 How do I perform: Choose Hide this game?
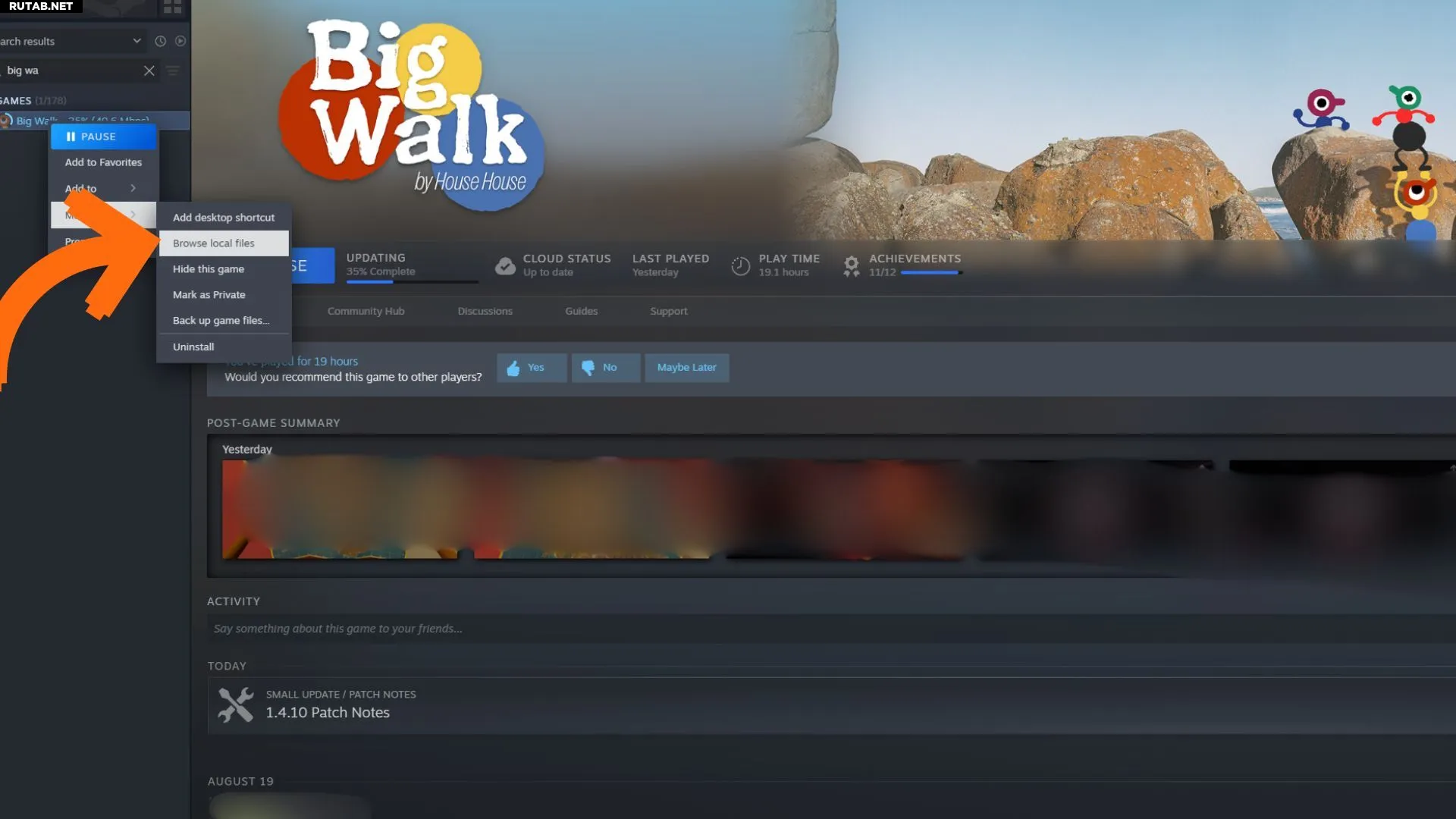pyautogui.click(x=224, y=269)
